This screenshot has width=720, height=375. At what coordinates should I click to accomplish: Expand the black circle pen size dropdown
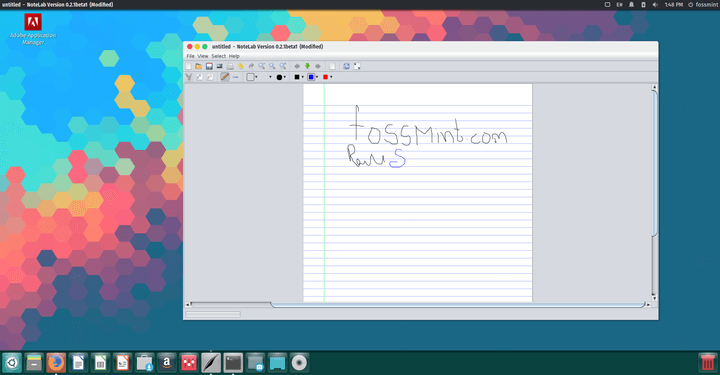coord(285,77)
